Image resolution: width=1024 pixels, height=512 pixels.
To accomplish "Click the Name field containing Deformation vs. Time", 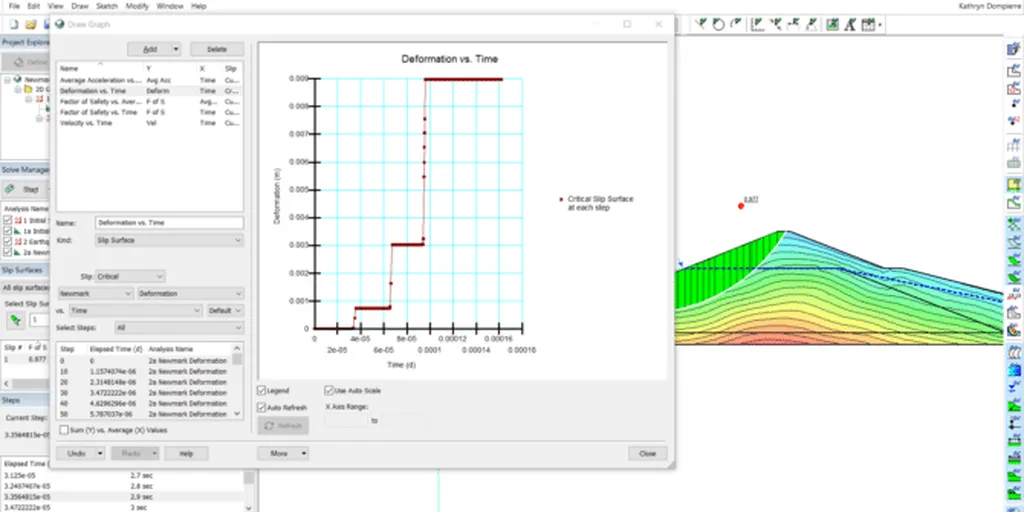I will [169, 223].
